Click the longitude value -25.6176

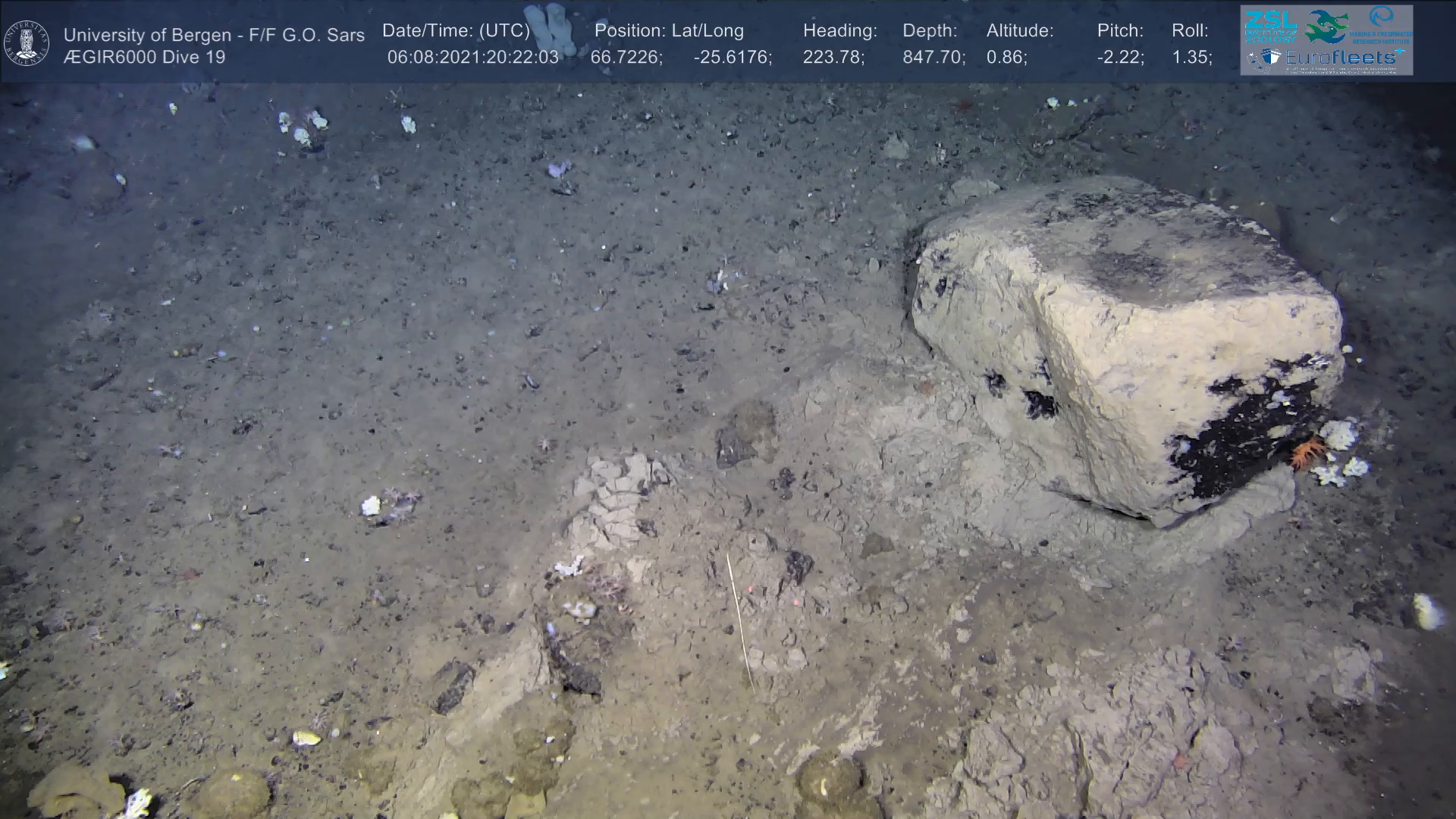click(x=732, y=57)
